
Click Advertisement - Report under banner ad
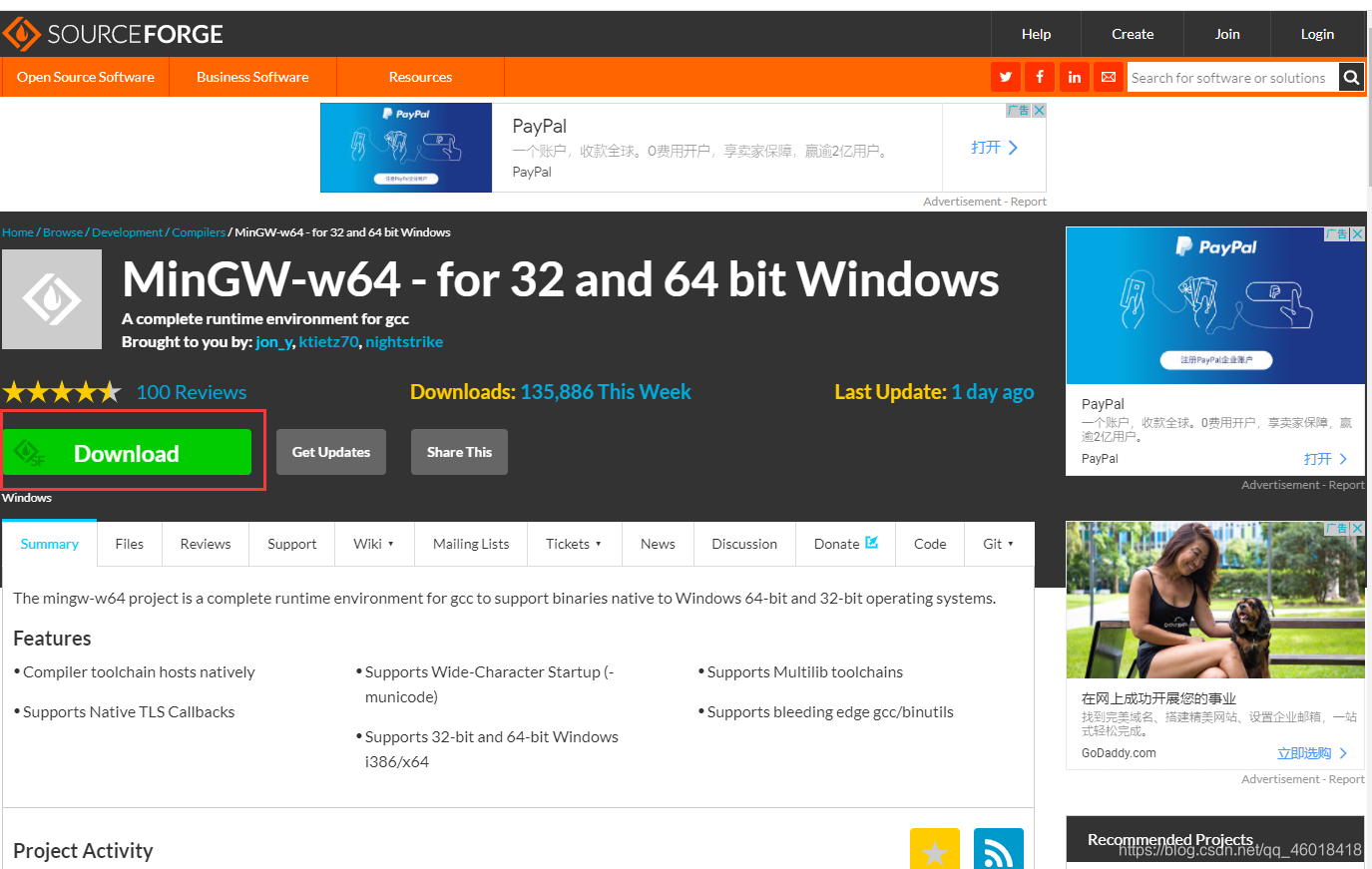[x=985, y=202]
